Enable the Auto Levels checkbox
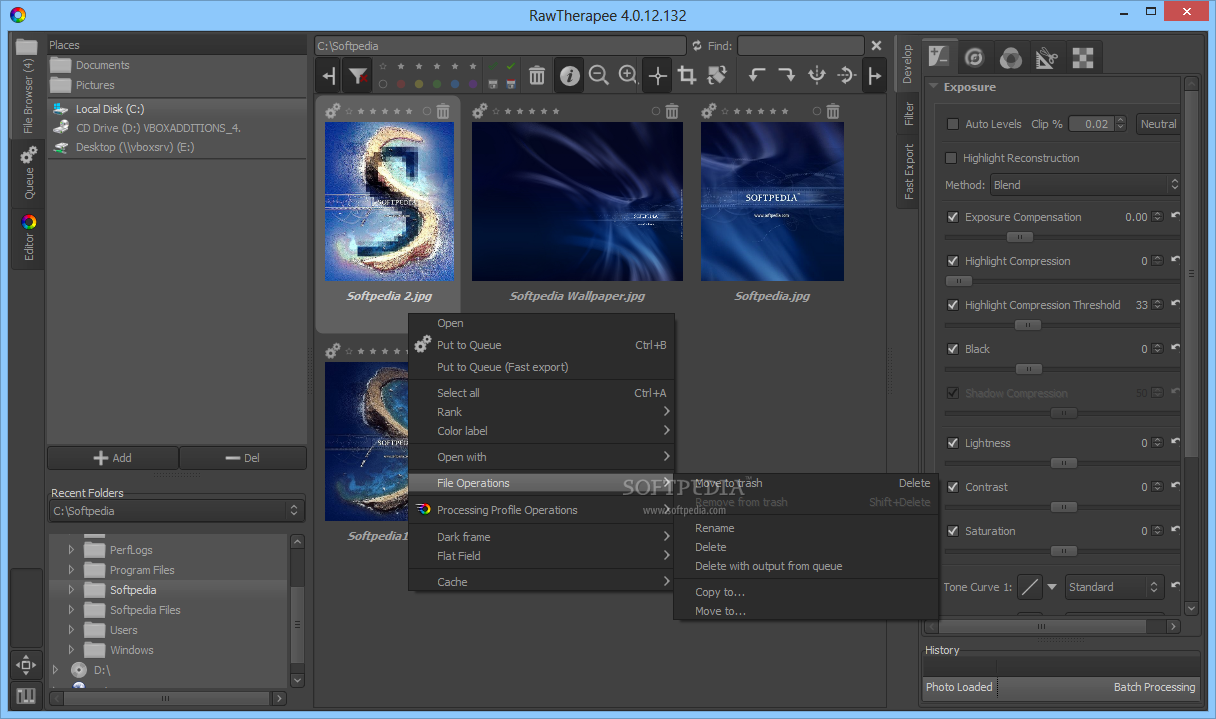1216x719 pixels. click(x=952, y=124)
